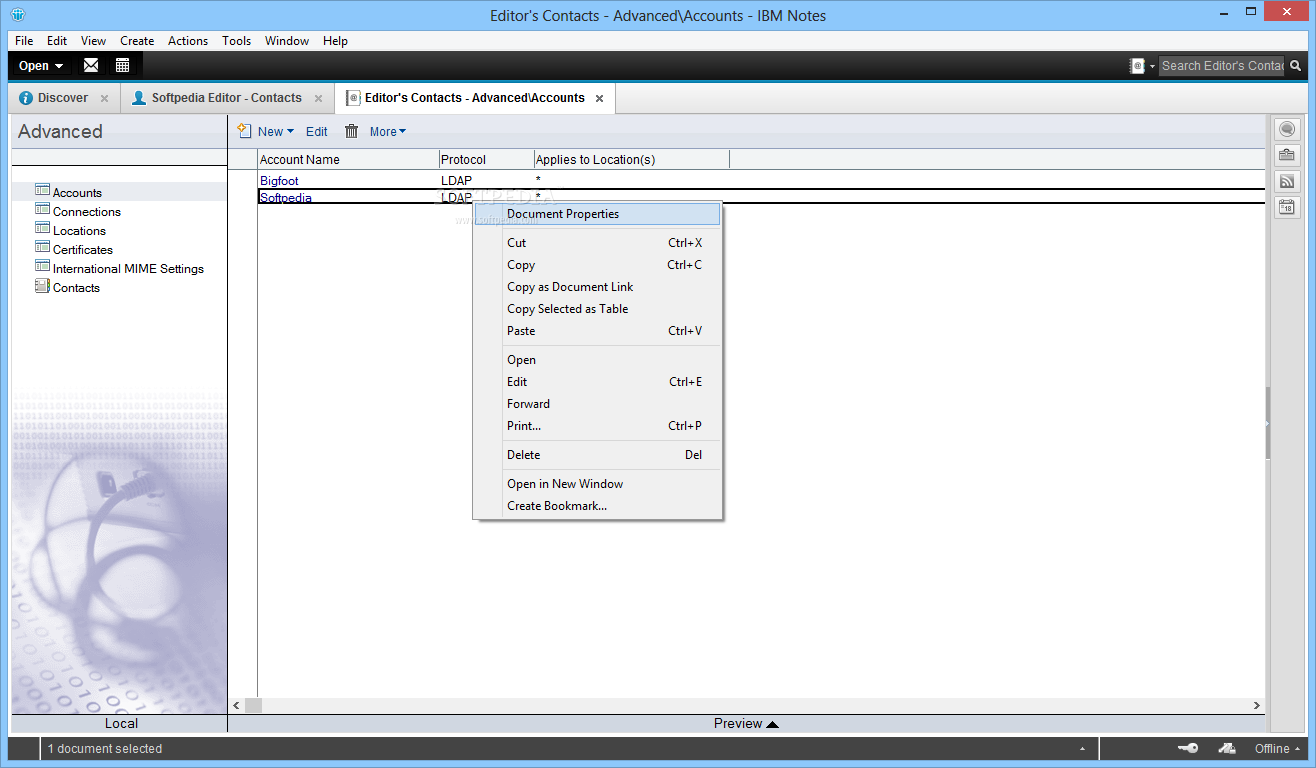Open the Help menu
The width and height of the screenshot is (1316, 768).
tap(335, 41)
